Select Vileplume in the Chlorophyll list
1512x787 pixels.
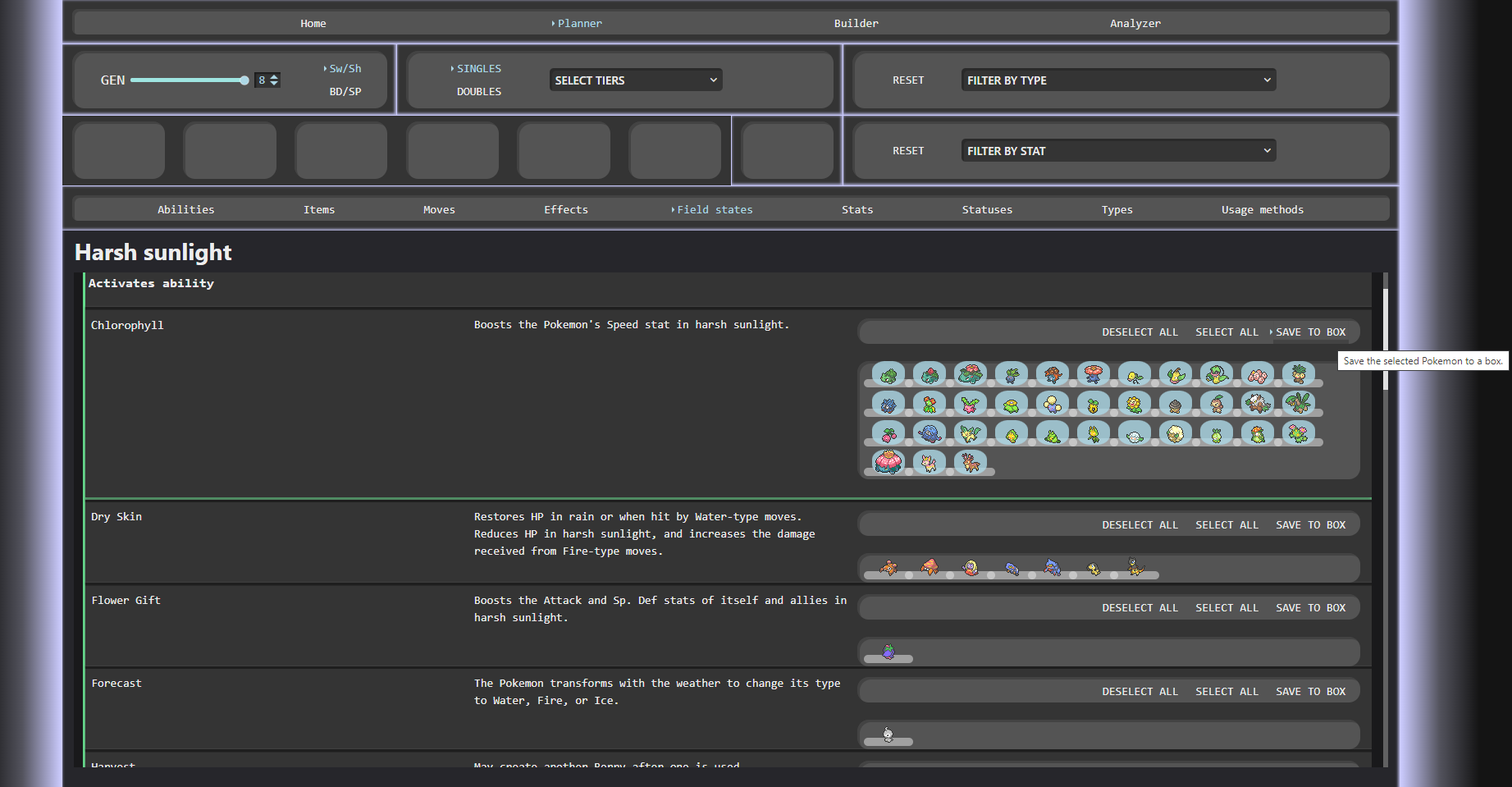point(1094,375)
